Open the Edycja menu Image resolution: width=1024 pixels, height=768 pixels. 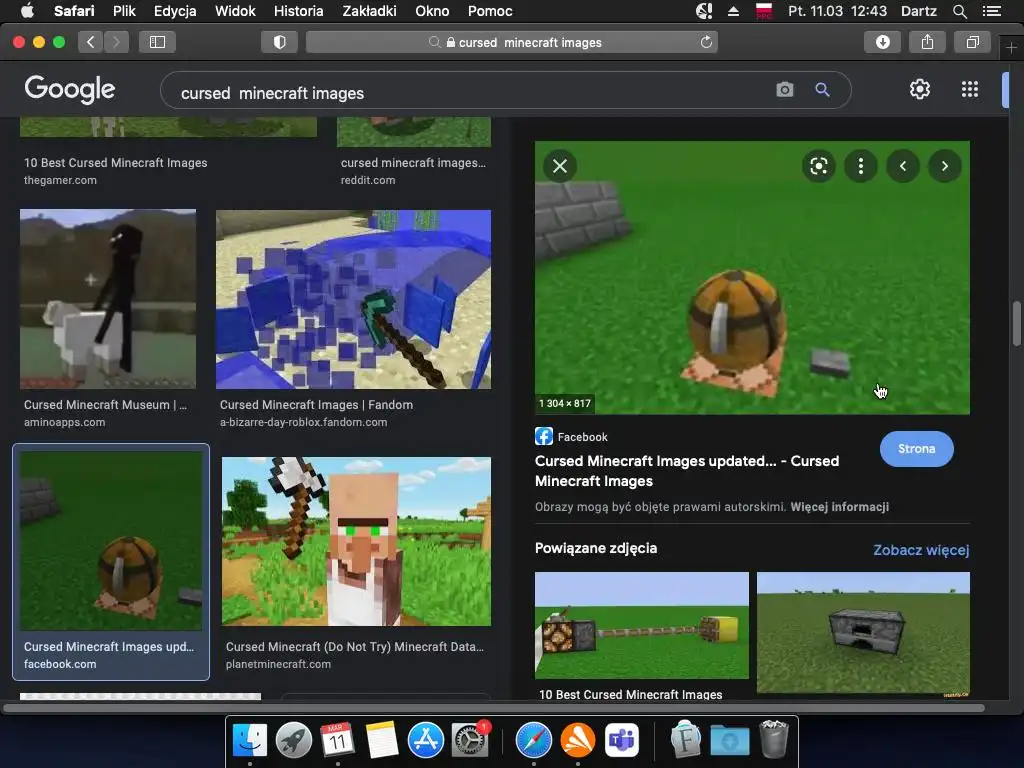point(175,11)
